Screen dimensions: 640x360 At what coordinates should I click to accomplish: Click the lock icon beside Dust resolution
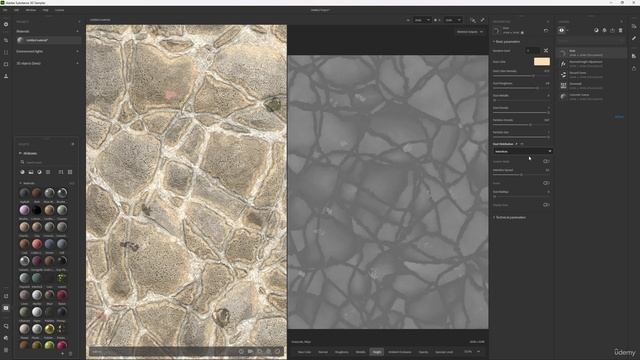click(x=522, y=33)
